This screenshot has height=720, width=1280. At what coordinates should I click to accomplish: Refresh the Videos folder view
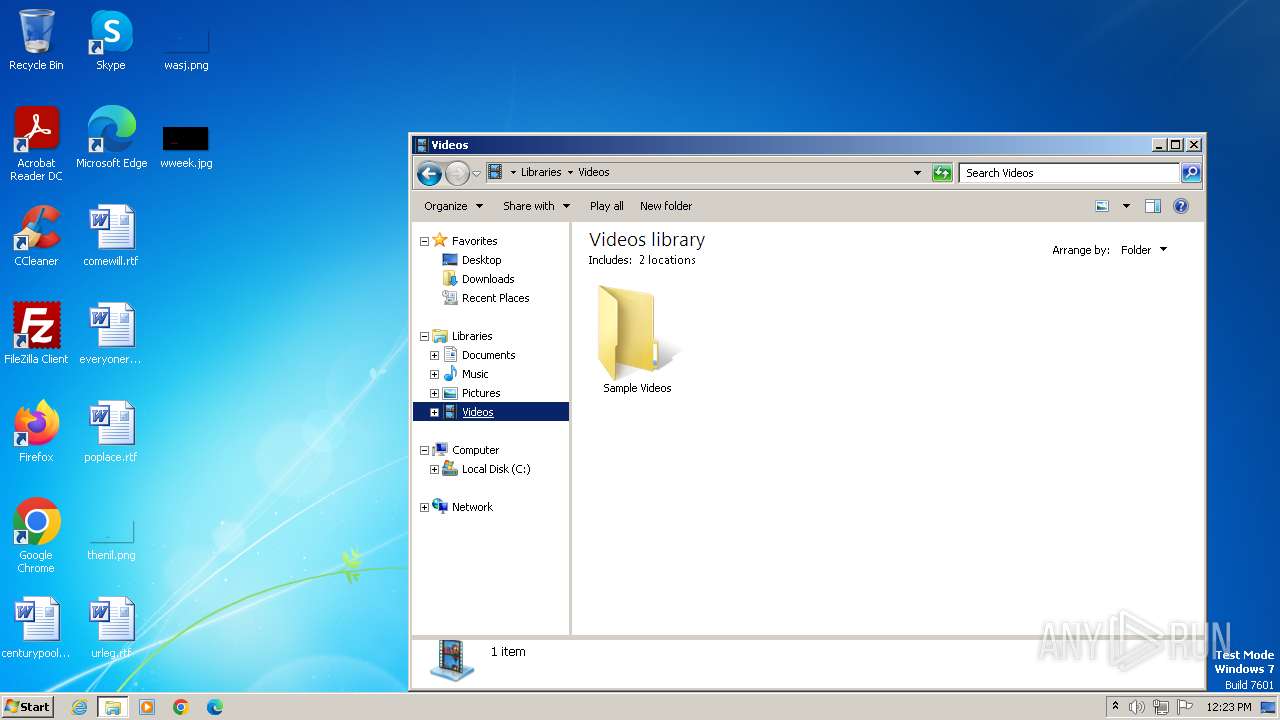point(942,173)
